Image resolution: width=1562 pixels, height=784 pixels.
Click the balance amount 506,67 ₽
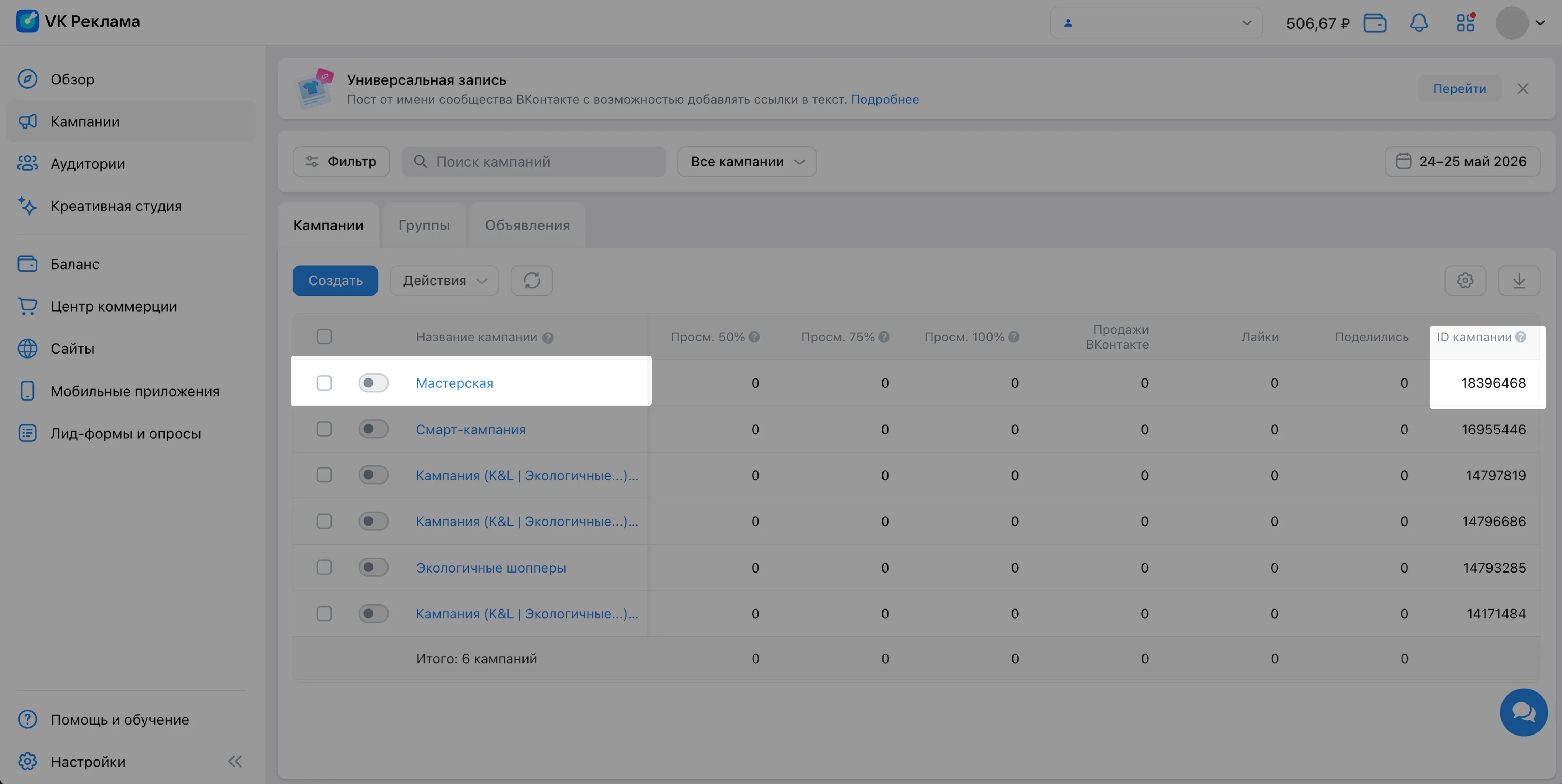pos(1318,23)
